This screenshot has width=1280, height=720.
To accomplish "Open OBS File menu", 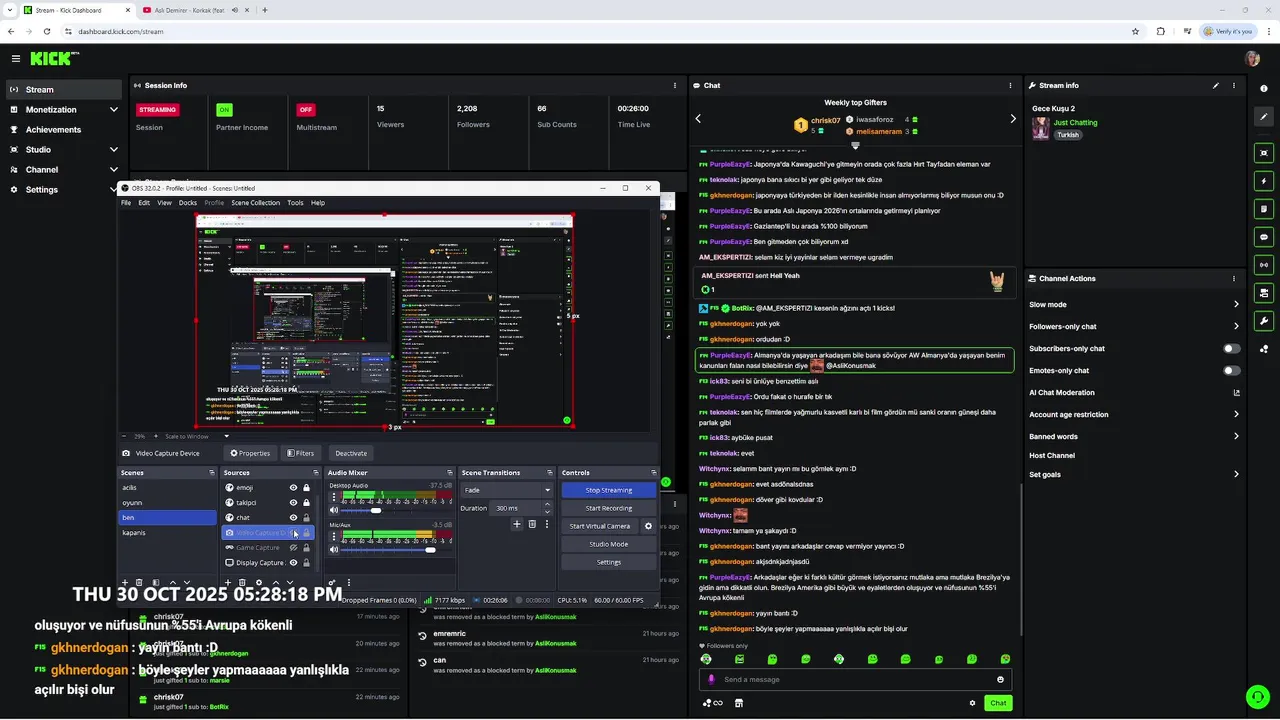I will click(126, 203).
